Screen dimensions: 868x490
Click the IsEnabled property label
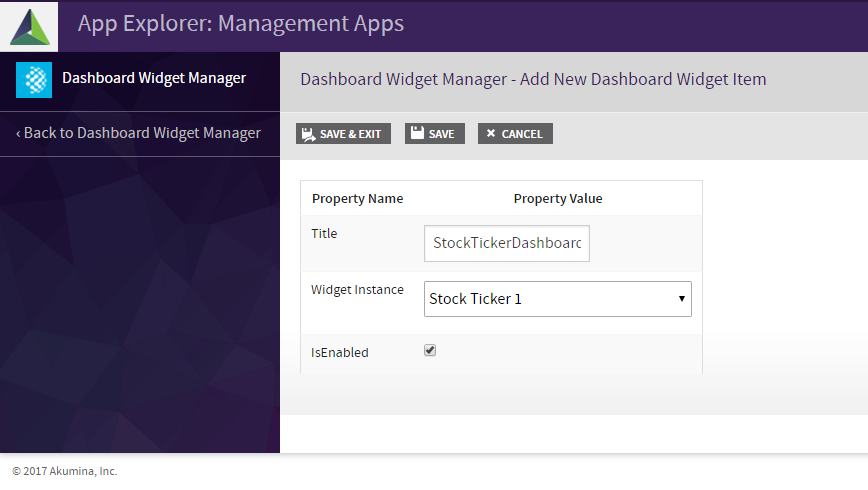[340, 352]
